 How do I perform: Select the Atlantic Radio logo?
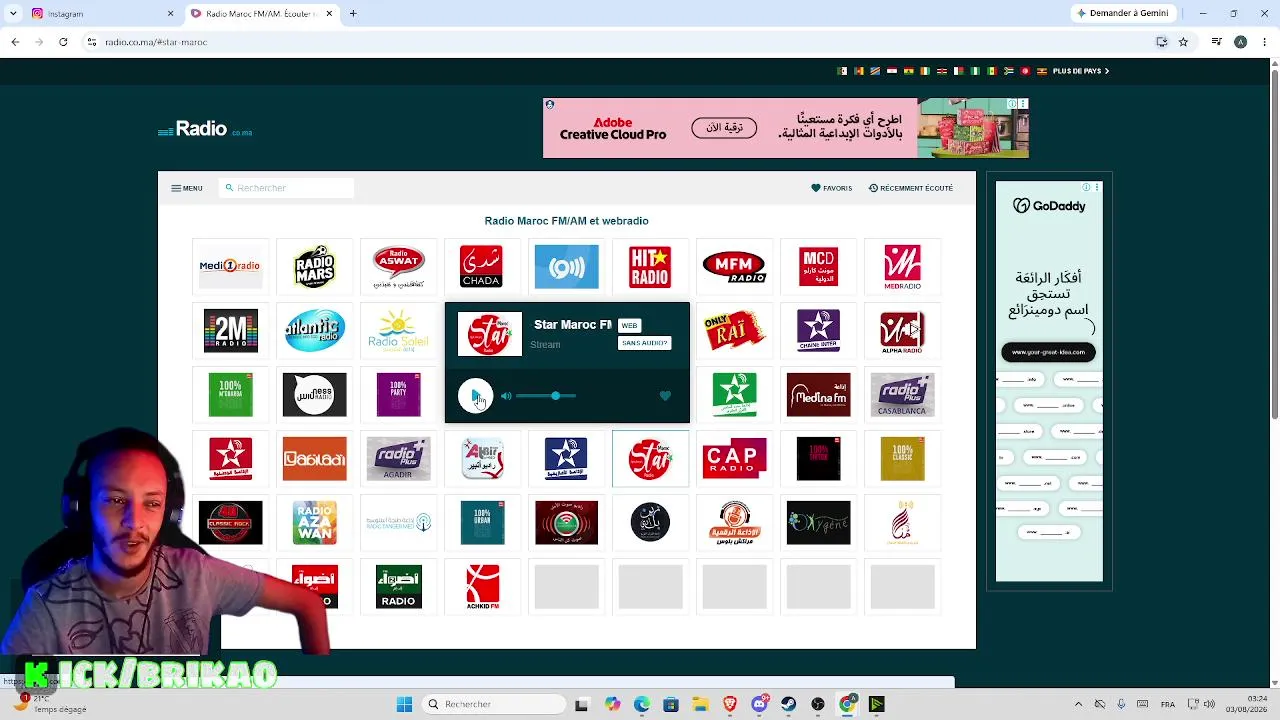click(x=314, y=330)
